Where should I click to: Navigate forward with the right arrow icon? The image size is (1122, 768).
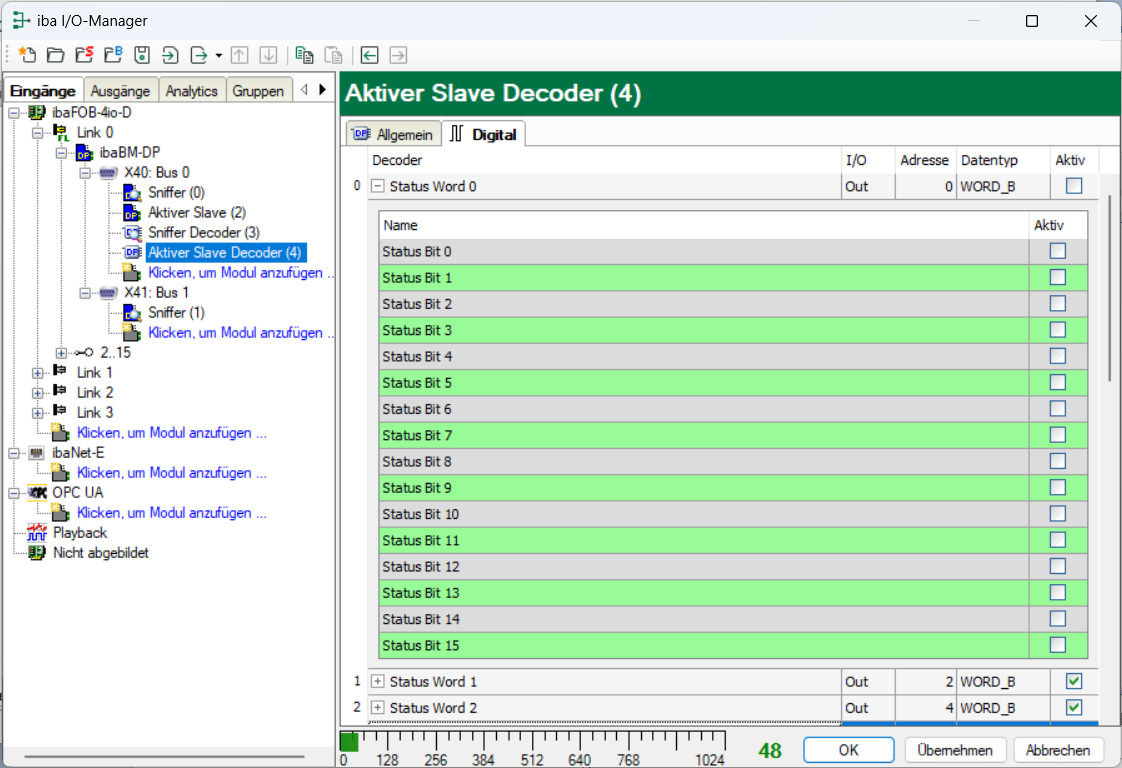(x=399, y=55)
